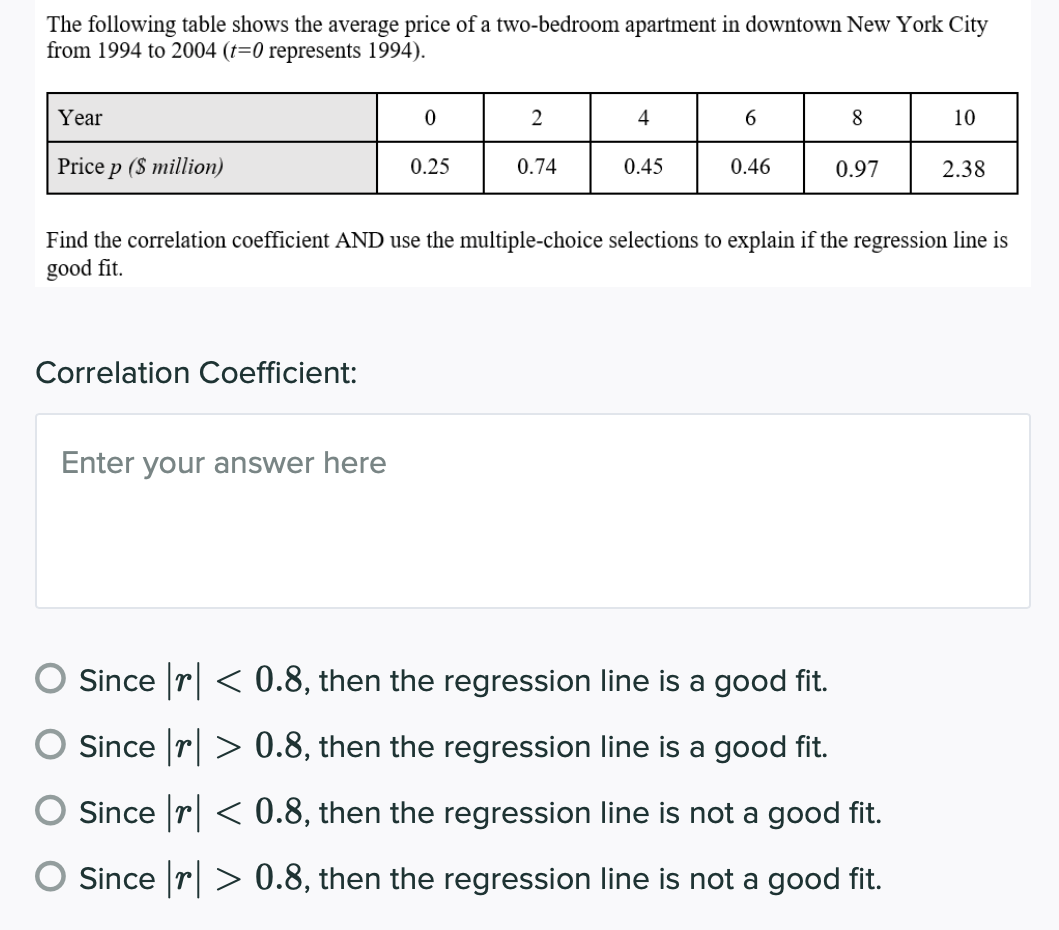1059x930 pixels.
Task: Click the 0.25 price cell
Action: pyautogui.click(x=430, y=167)
